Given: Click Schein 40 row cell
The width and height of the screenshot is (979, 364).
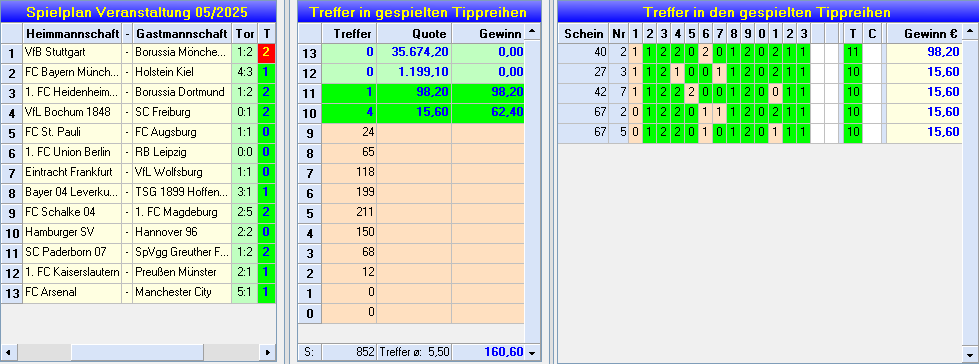Looking at the screenshot, I should [x=583, y=53].
